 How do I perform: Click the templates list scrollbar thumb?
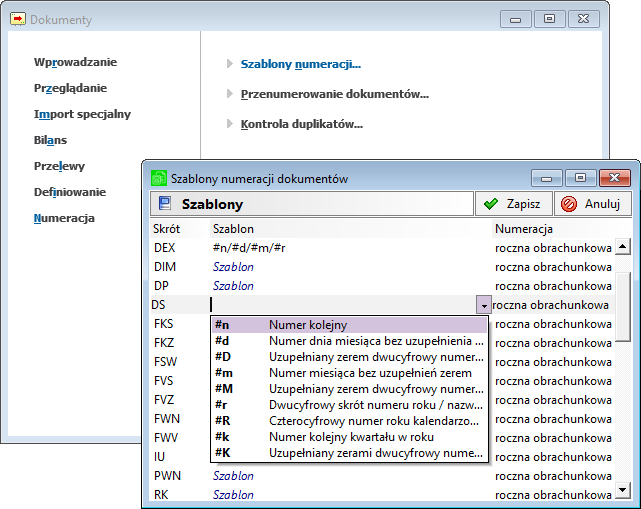tap(623, 307)
